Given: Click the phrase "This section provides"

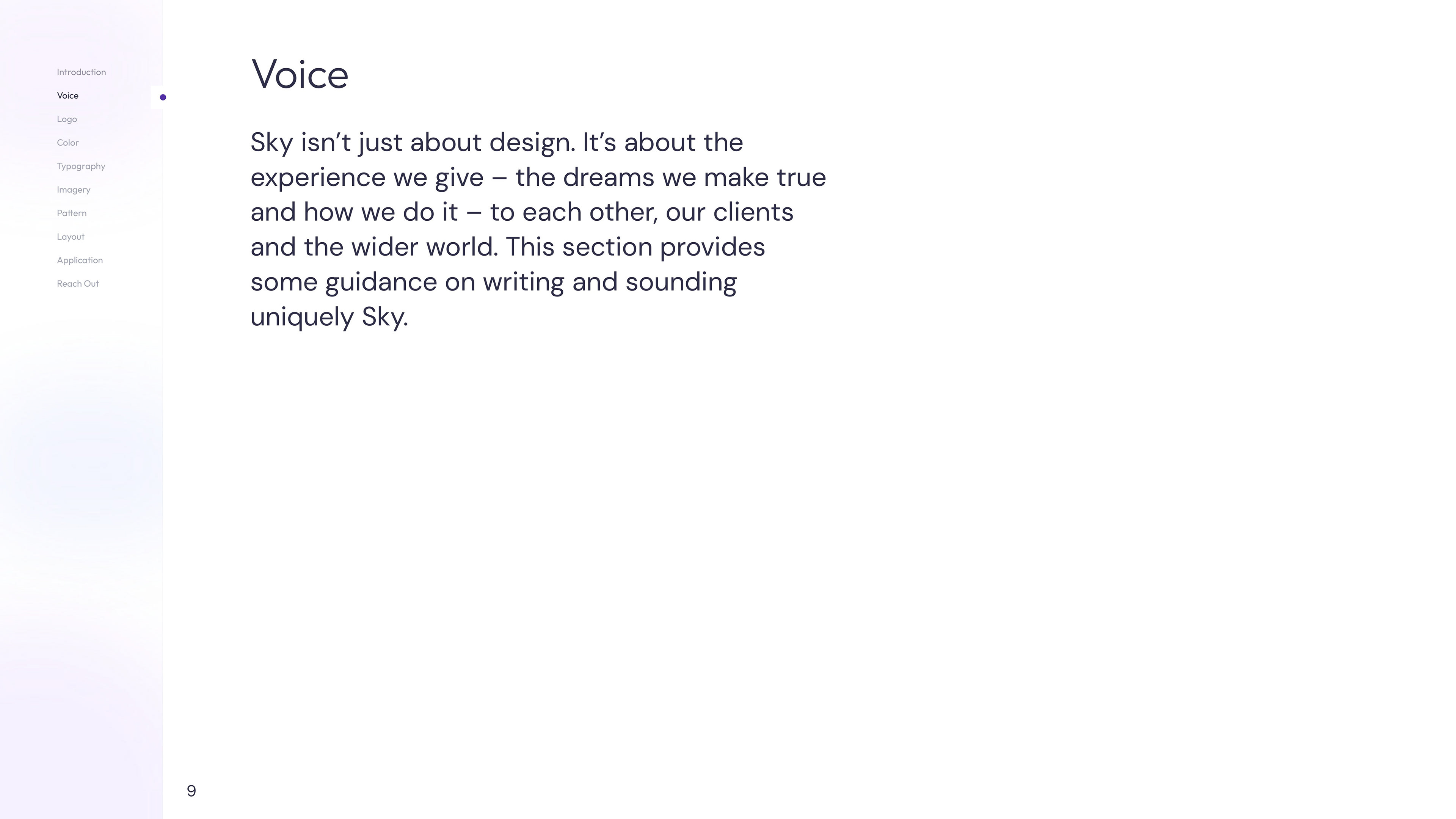Looking at the screenshot, I should click(635, 247).
